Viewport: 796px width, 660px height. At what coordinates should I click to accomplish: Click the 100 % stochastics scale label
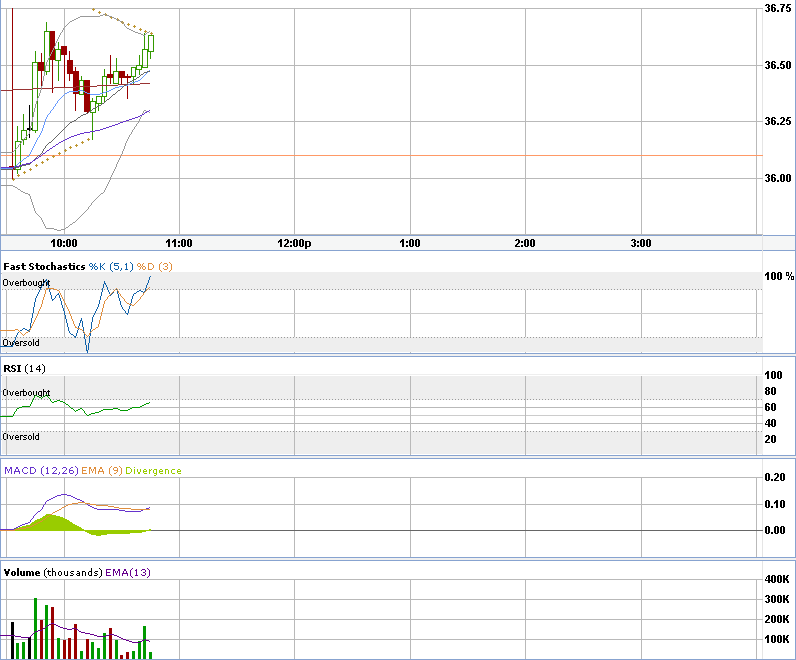point(779,276)
